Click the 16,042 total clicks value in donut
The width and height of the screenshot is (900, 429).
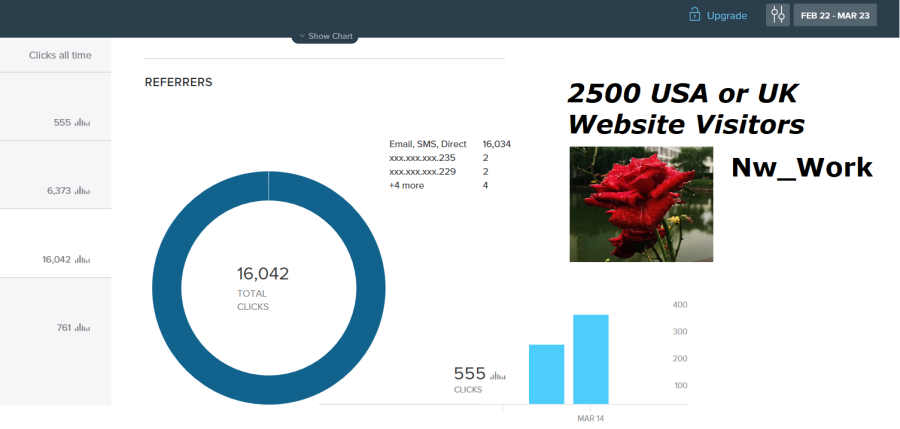click(x=263, y=274)
